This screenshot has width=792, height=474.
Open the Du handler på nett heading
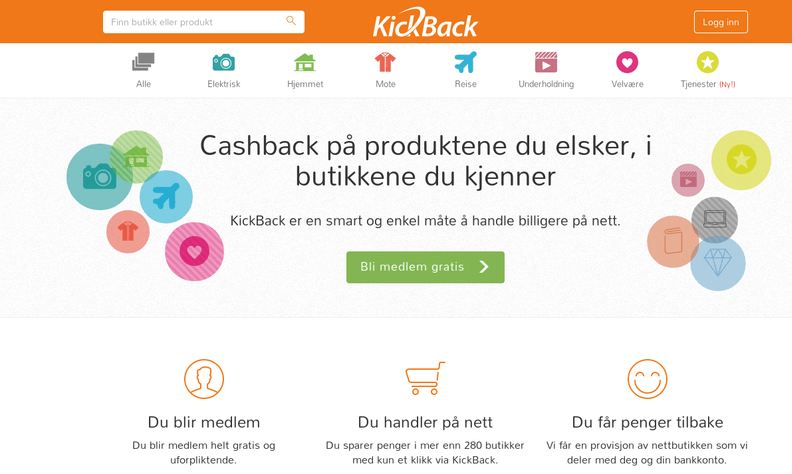(425, 422)
